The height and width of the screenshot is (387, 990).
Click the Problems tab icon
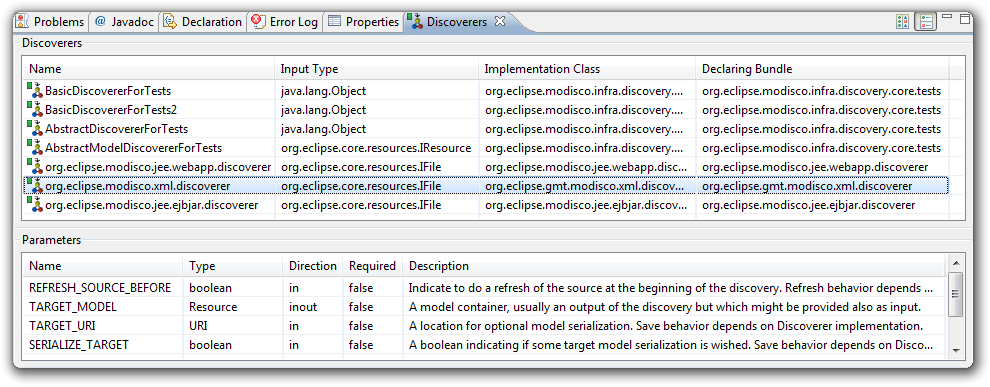click(21, 21)
